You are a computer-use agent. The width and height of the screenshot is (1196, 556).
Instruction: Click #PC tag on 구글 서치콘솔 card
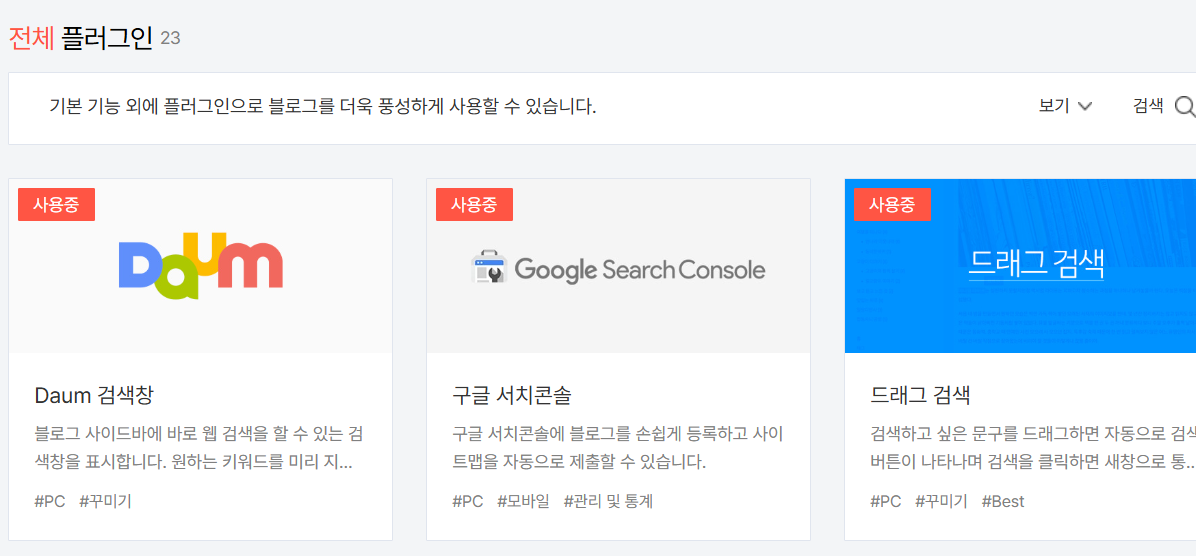click(x=468, y=501)
